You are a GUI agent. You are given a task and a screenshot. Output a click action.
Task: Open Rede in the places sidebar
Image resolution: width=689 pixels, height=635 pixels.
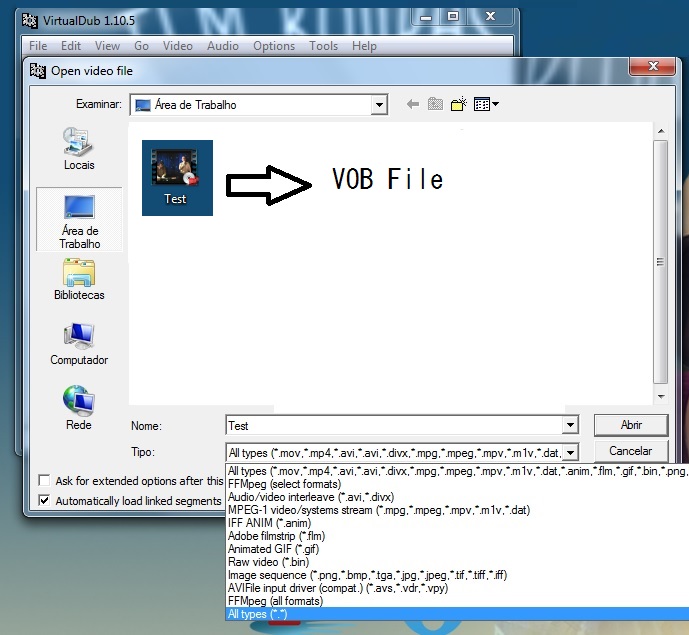[x=79, y=408]
